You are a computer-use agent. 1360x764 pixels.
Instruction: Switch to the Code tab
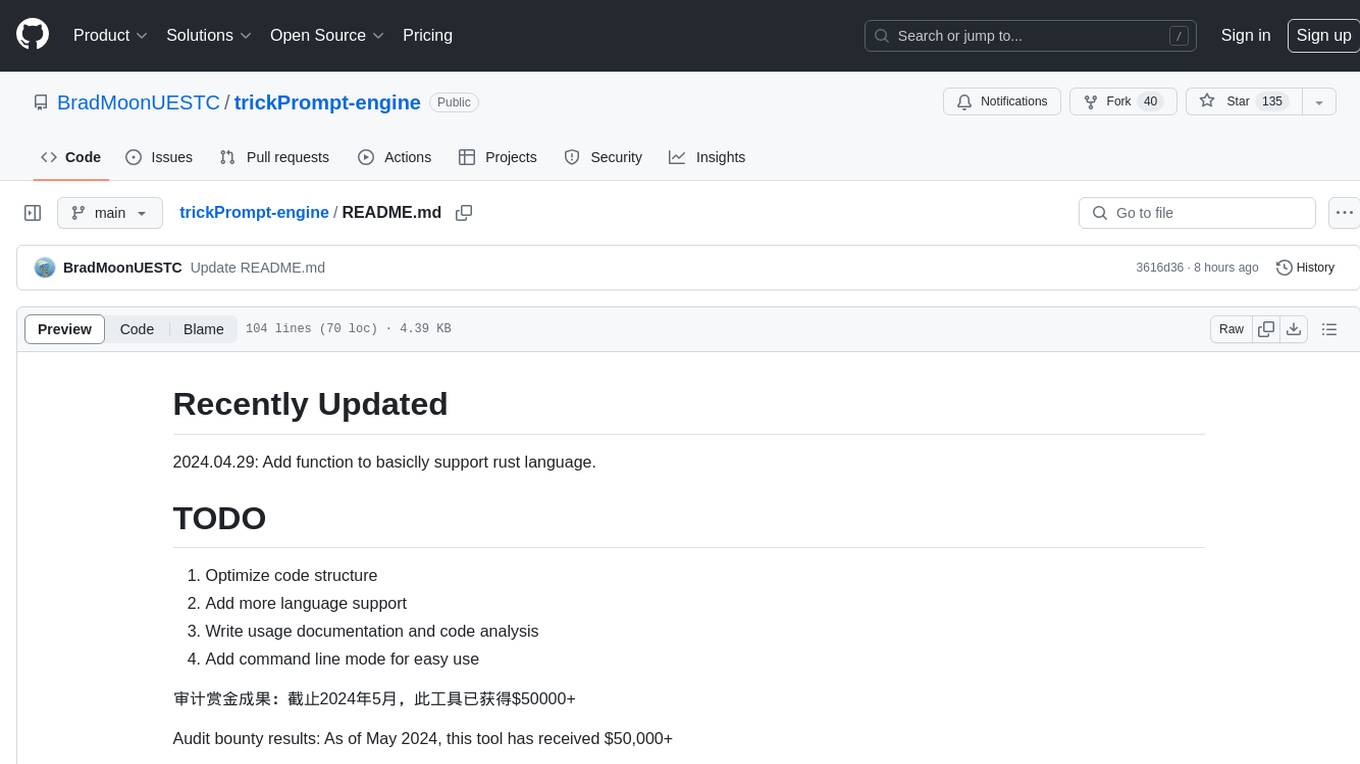tap(71, 157)
